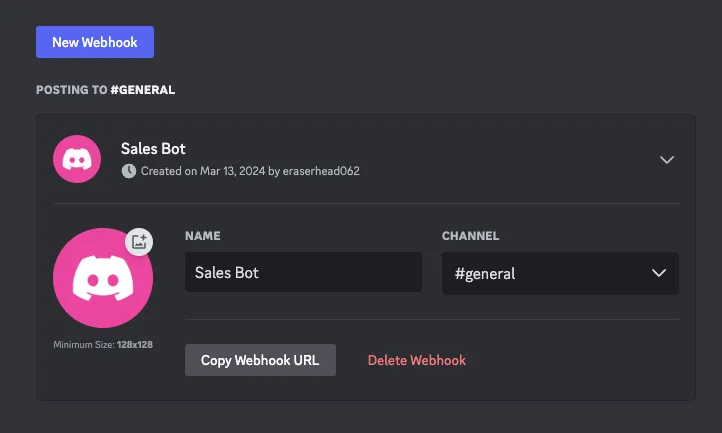Click the text 'Created on Mar 13, 2024 by eraserhead062'
Viewport: 722px width, 433px height.
point(250,171)
